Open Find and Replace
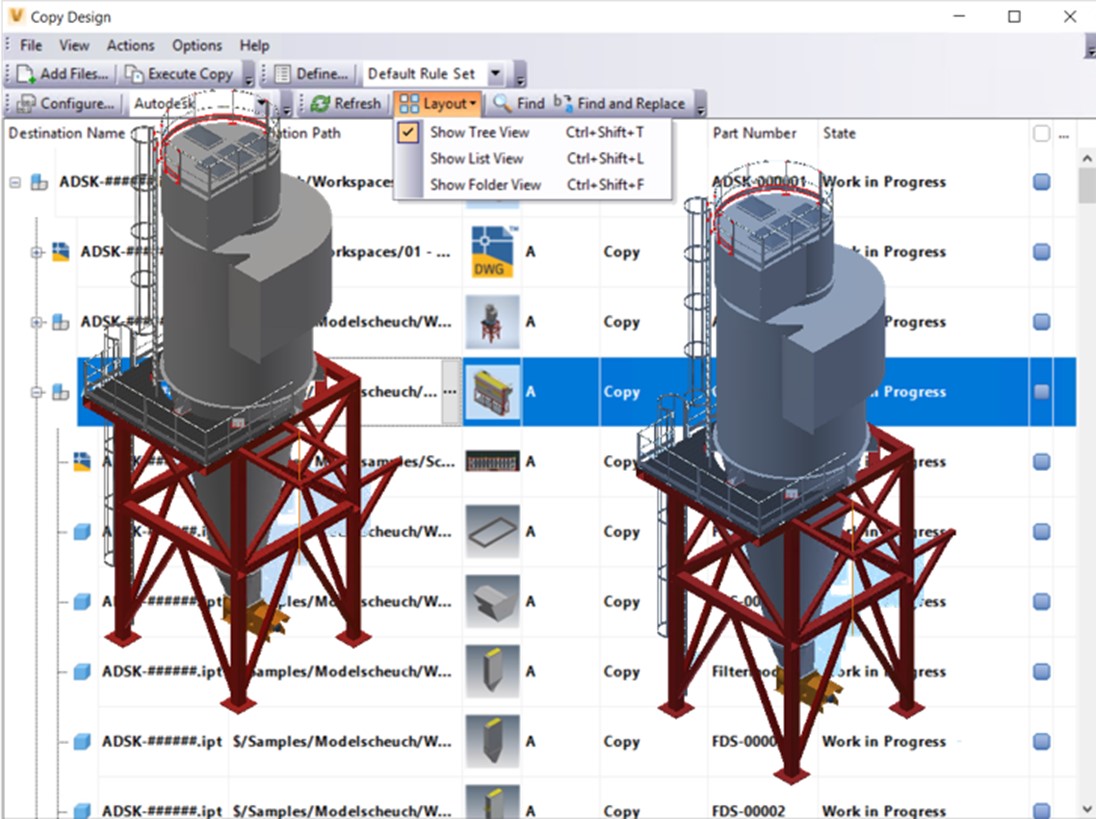The height and width of the screenshot is (819, 1096). click(620, 103)
